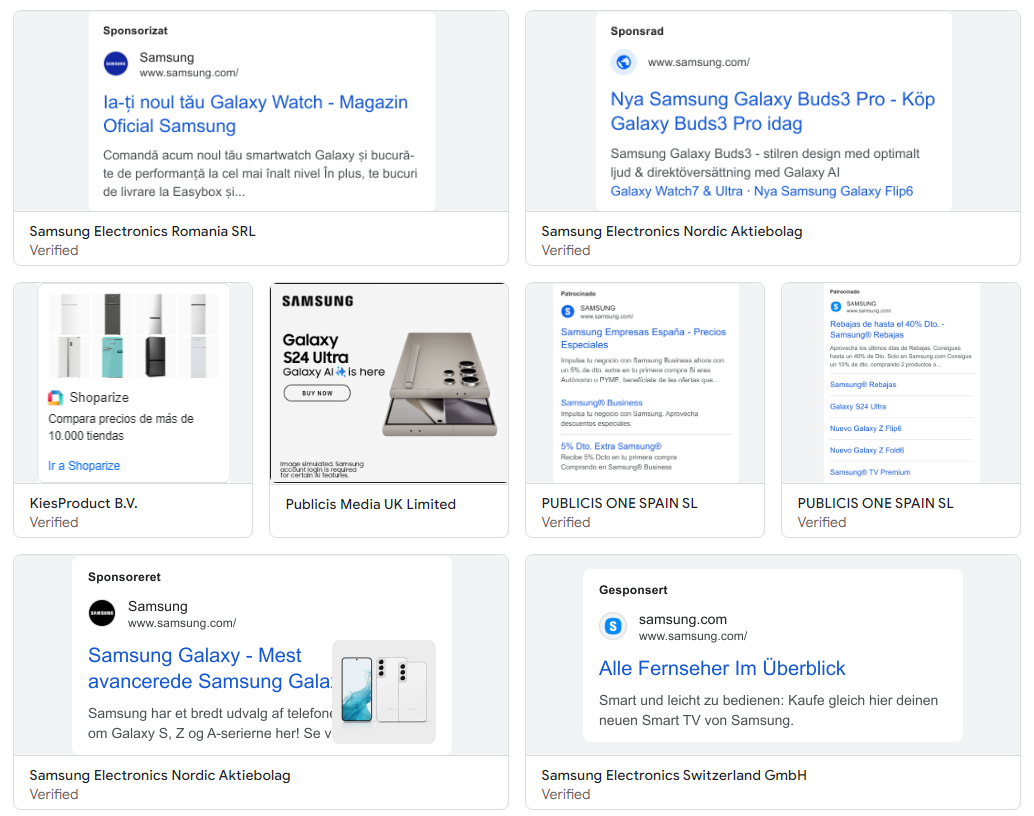Image resolution: width=1034 pixels, height=816 pixels.
Task: Click the S icon in Samsung Empresas España ad
Action: [x=568, y=311]
